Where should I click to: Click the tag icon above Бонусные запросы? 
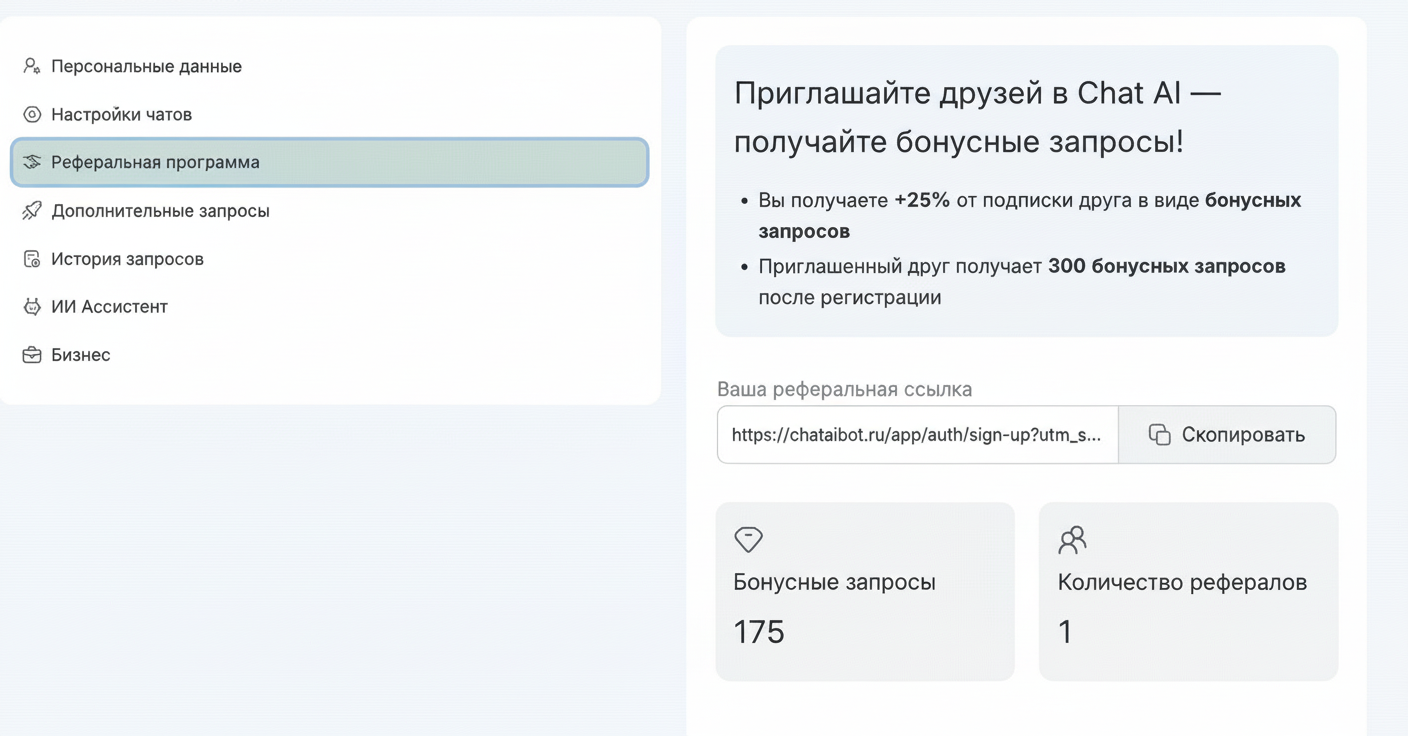click(747, 539)
